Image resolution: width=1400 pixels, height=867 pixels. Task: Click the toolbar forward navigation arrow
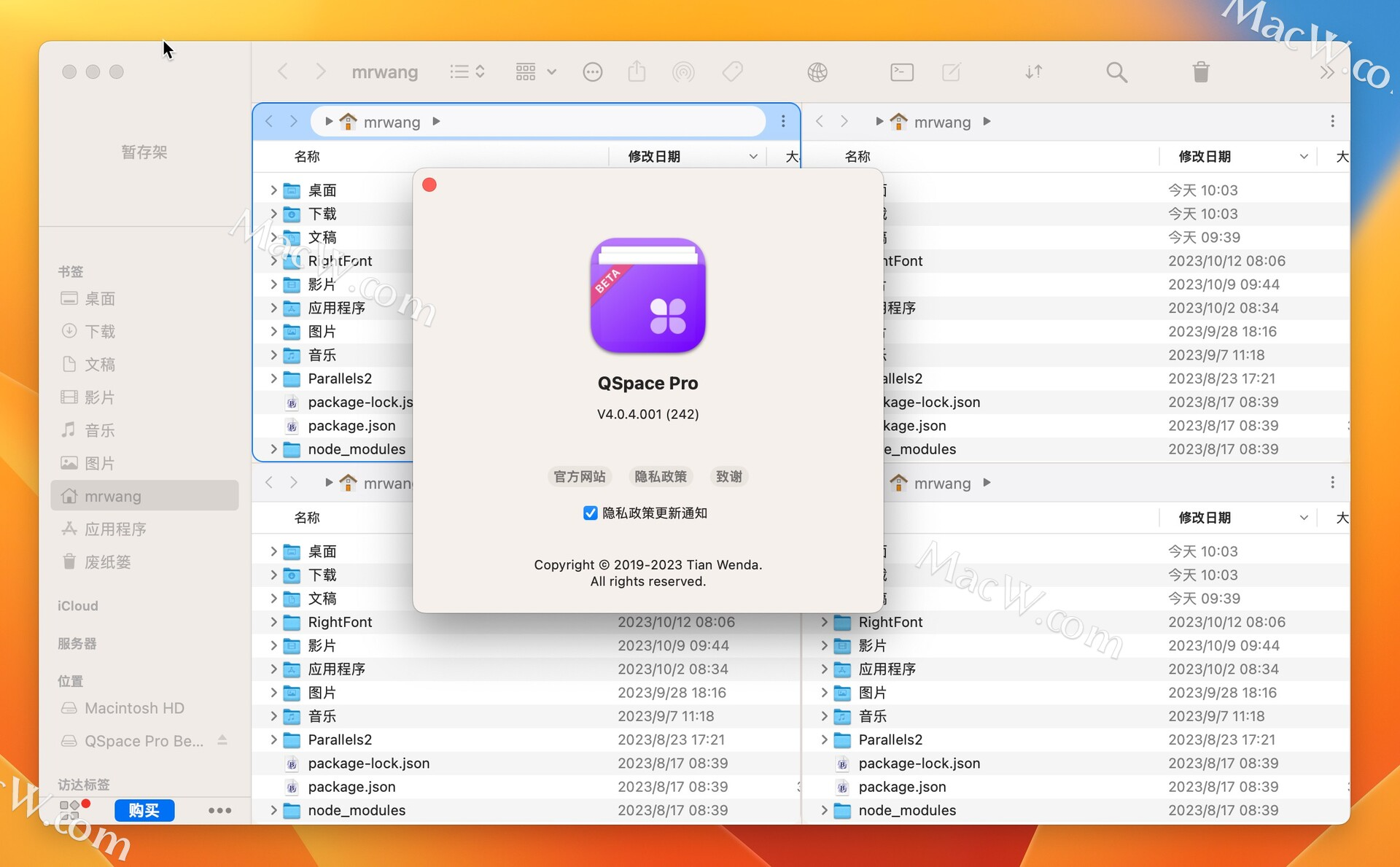point(320,71)
